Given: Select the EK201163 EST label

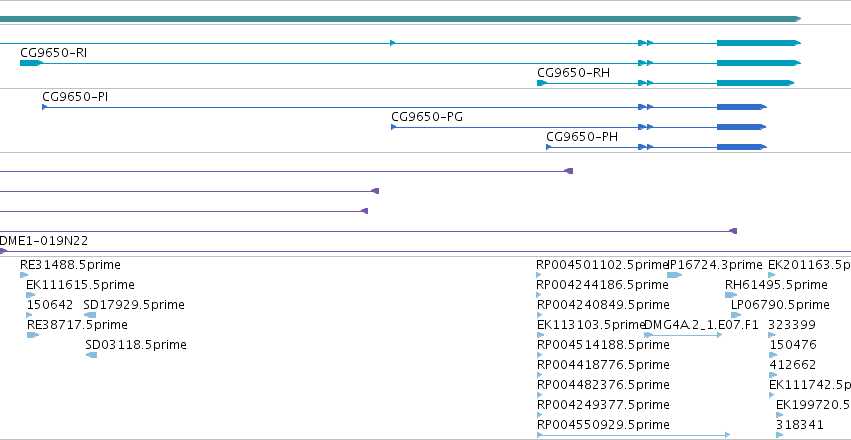Looking at the screenshot, I should pos(809,265).
